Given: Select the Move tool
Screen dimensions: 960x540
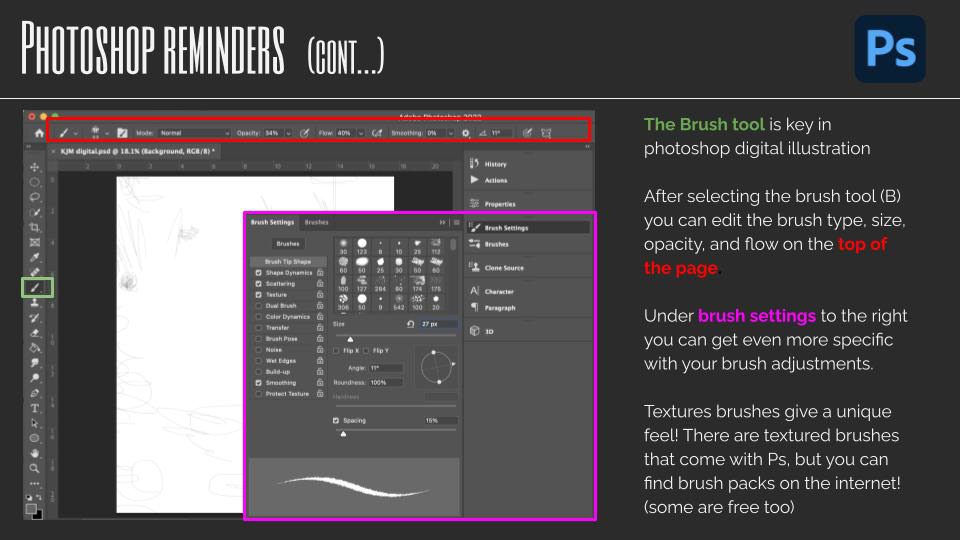Looking at the screenshot, I should pyautogui.click(x=34, y=167).
